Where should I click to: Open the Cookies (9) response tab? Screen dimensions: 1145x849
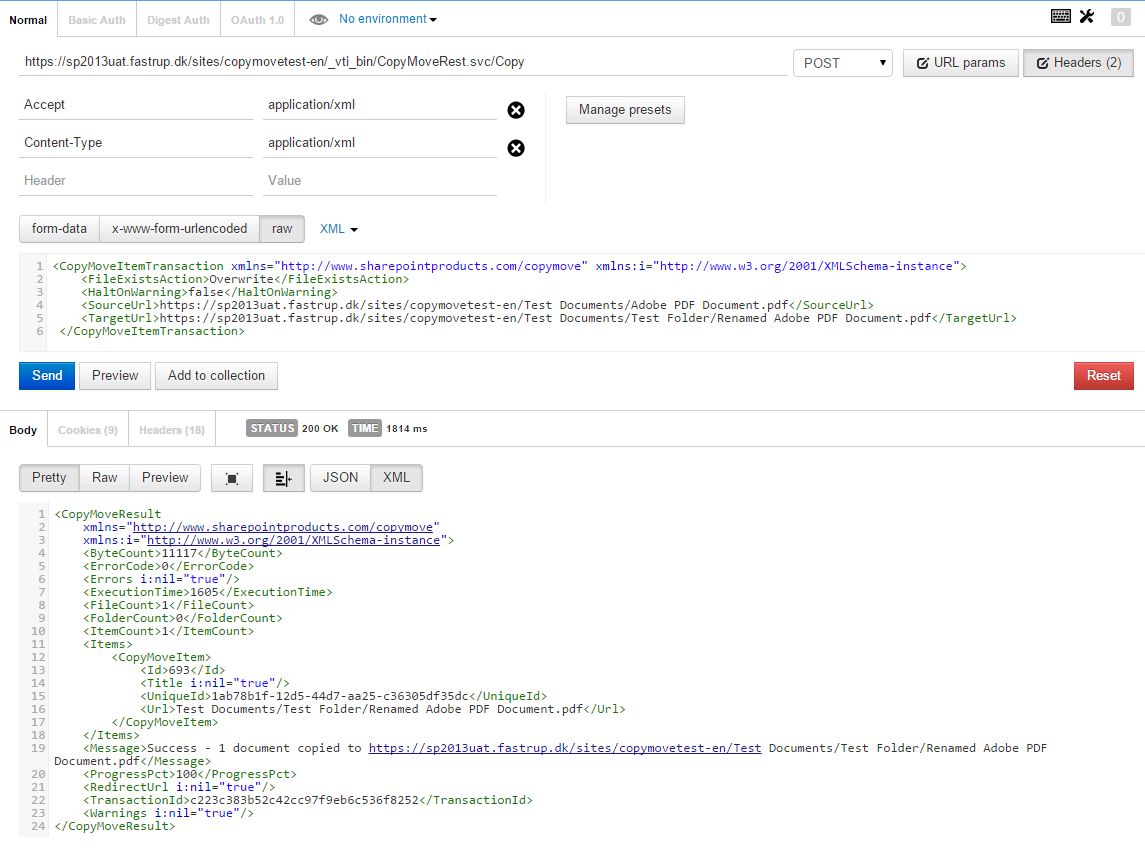tap(87, 429)
